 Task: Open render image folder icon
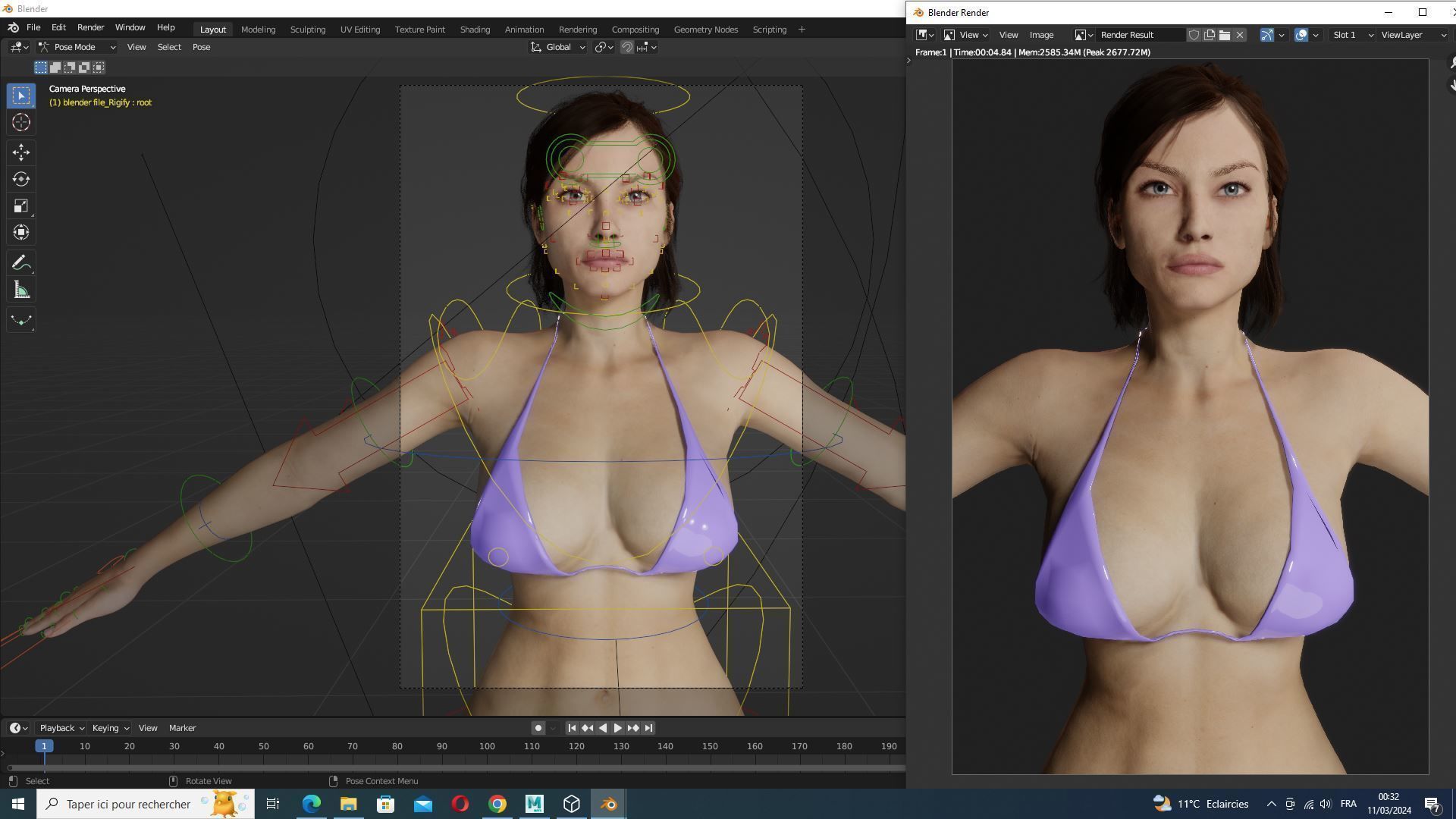tap(1224, 35)
